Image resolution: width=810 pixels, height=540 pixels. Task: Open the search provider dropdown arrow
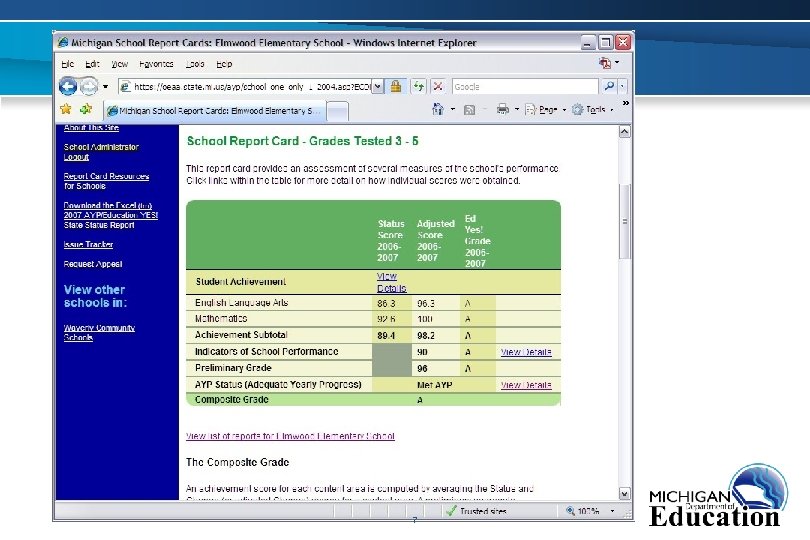[x=622, y=86]
